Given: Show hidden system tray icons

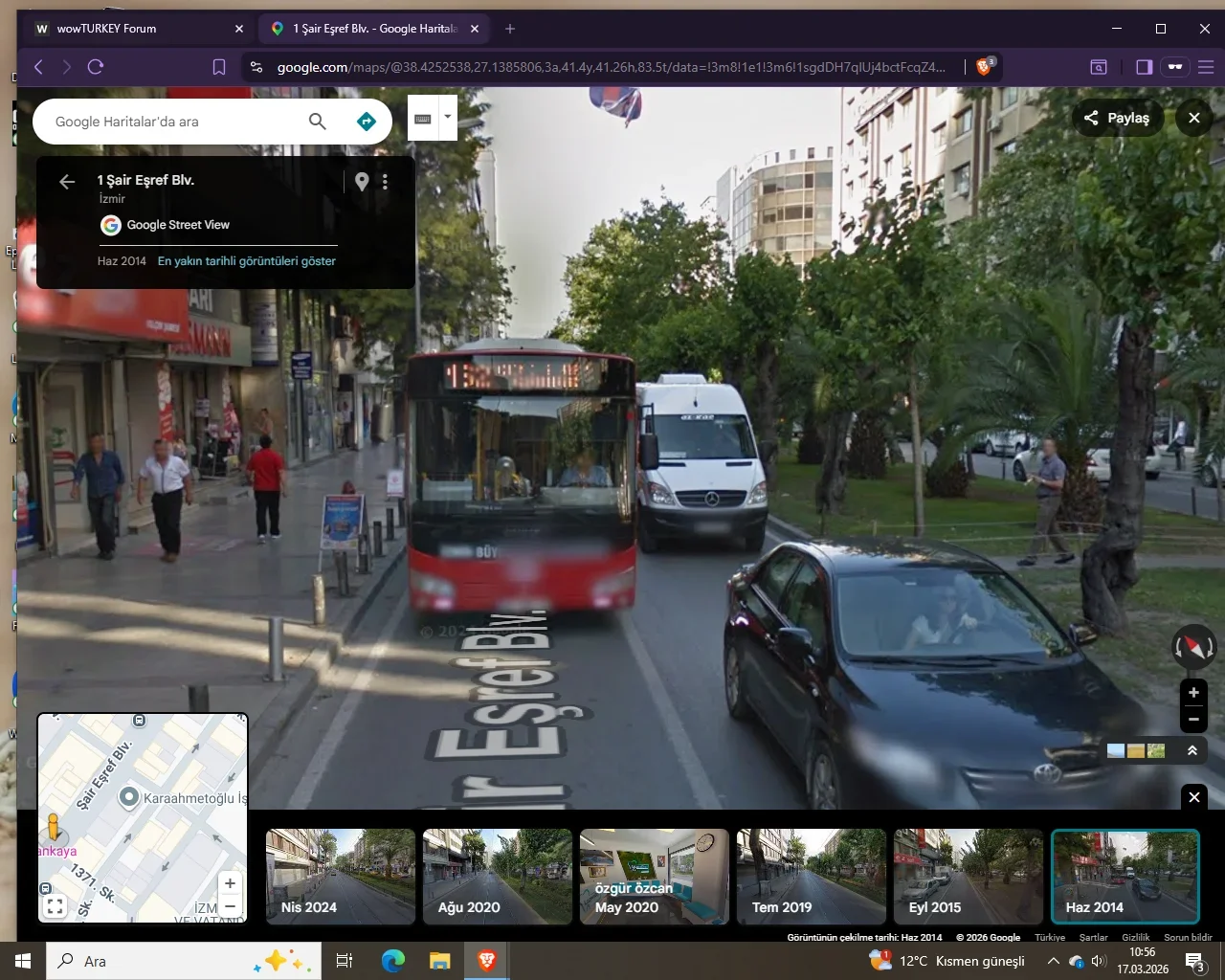Looking at the screenshot, I should 1053,961.
